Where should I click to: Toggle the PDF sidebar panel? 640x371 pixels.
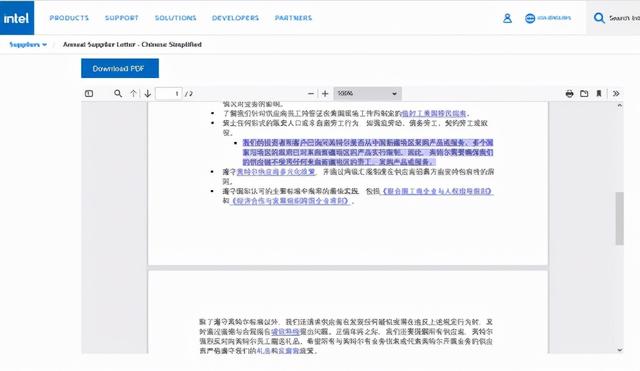(89, 93)
